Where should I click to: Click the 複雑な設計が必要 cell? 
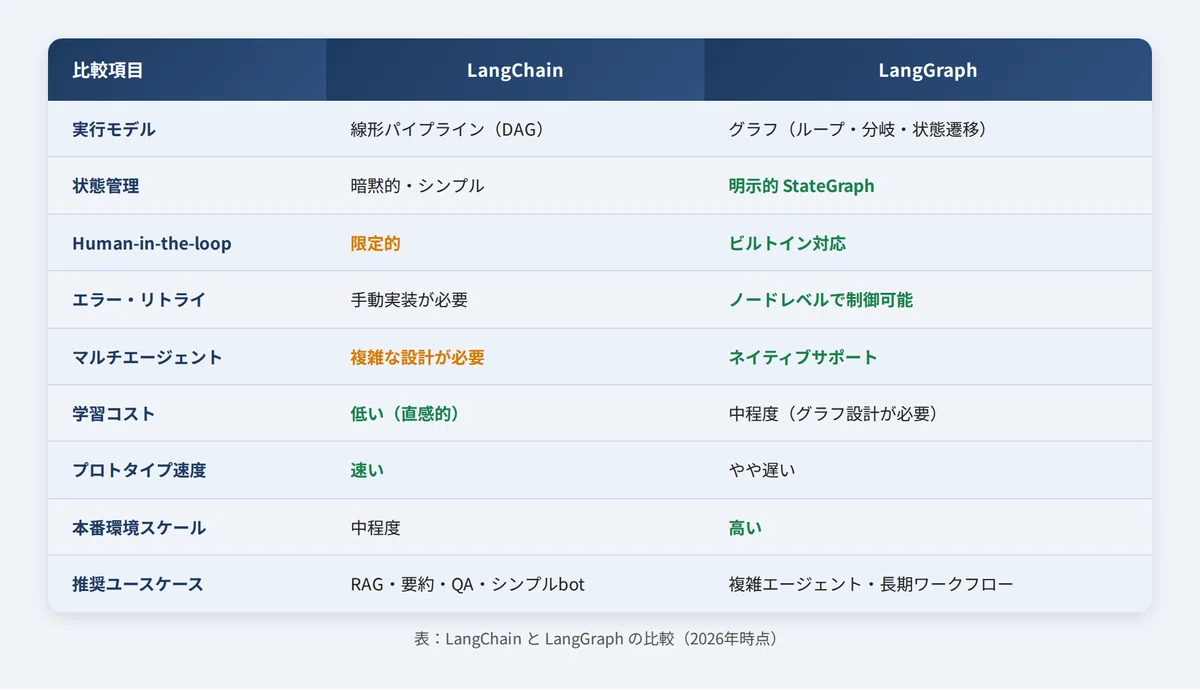click(515, 357)
